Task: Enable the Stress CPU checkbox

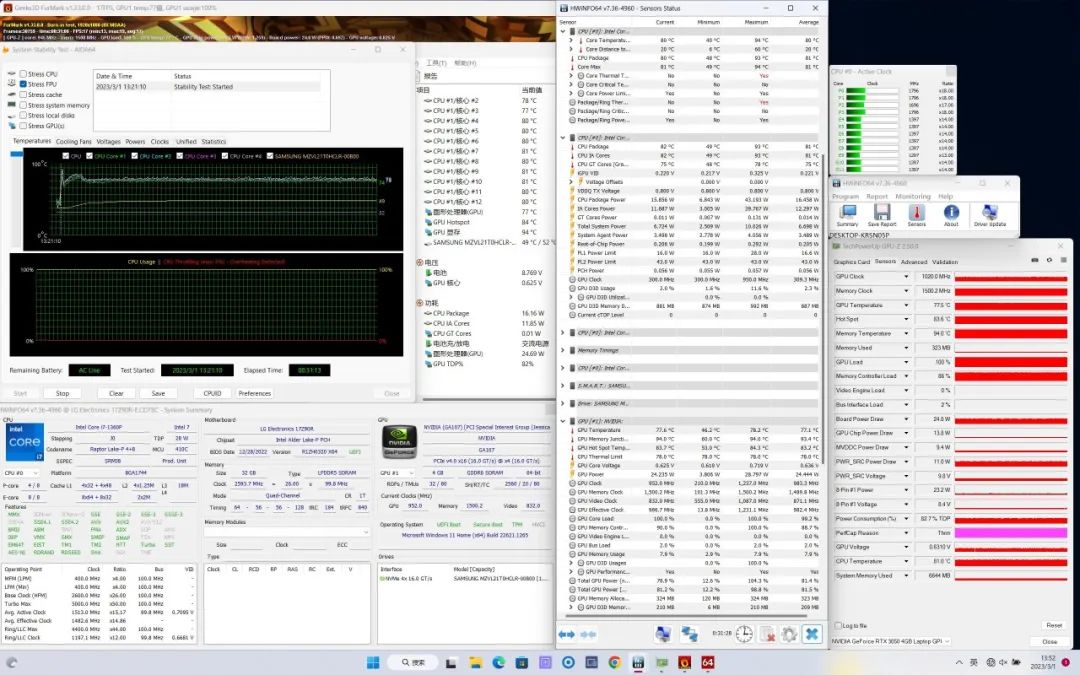Action: pyautogui.click(x=23, y=74)
